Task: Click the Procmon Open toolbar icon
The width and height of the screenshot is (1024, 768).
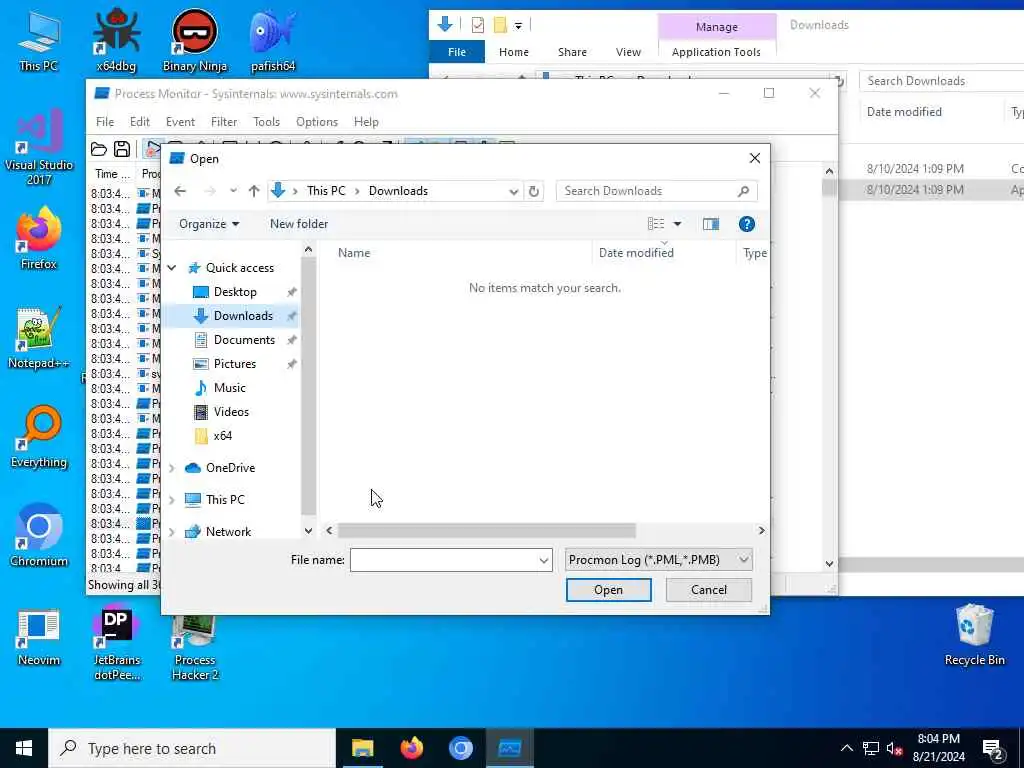Action: [x=99, y=150]
